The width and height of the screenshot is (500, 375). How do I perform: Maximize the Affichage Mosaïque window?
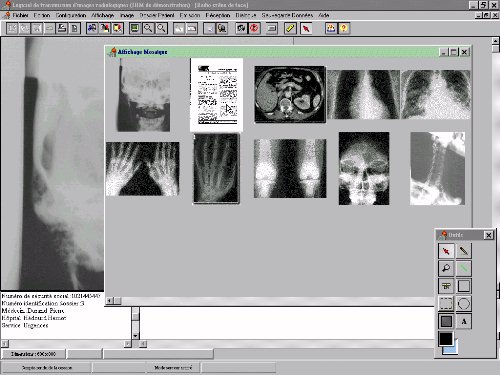coord(453,52)
